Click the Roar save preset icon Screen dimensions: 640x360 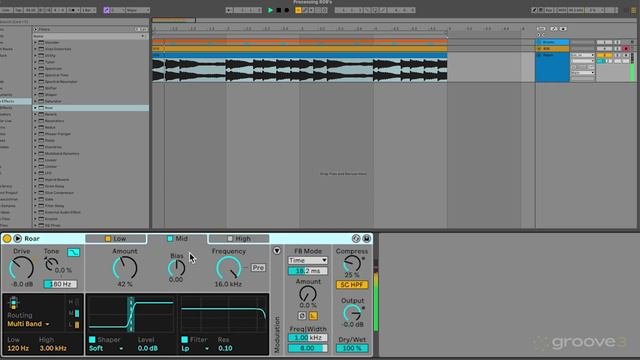[367, 238]
